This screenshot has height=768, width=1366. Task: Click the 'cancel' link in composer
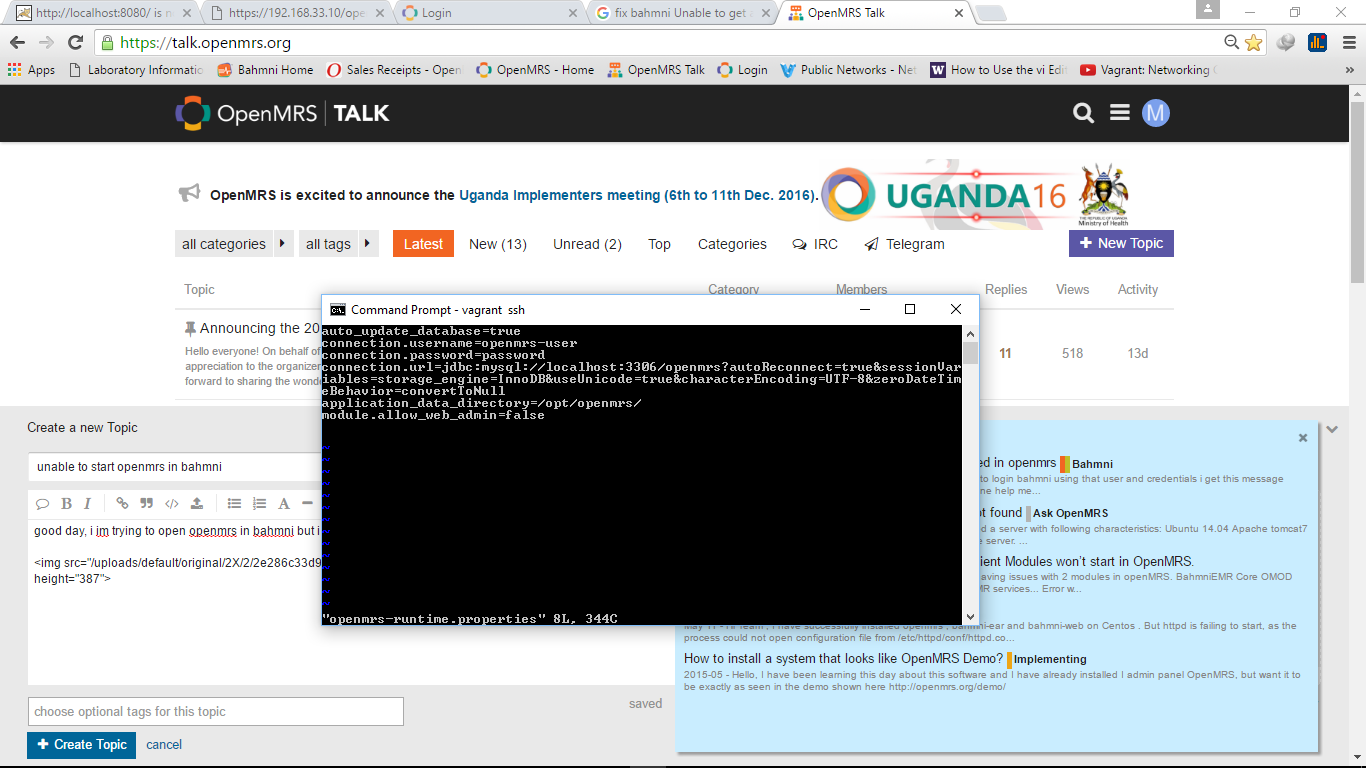tap(164, 745)
